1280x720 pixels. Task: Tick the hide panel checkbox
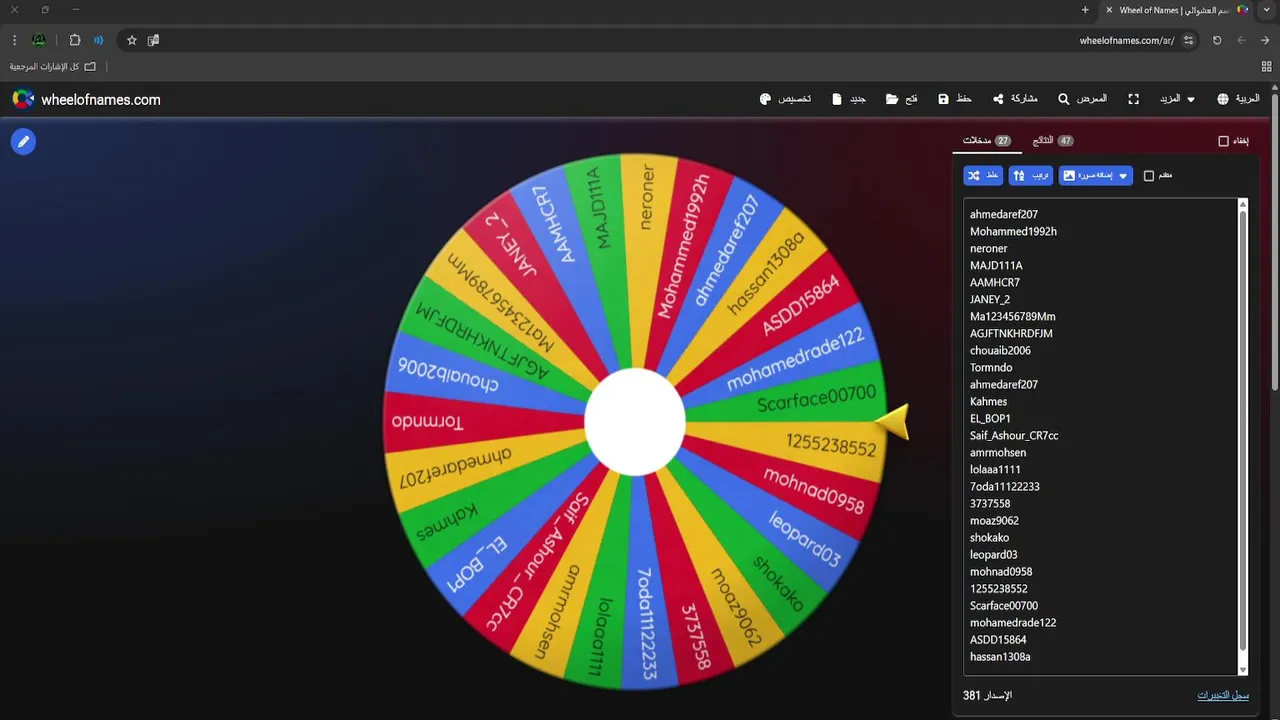(x=1223, y=141)
